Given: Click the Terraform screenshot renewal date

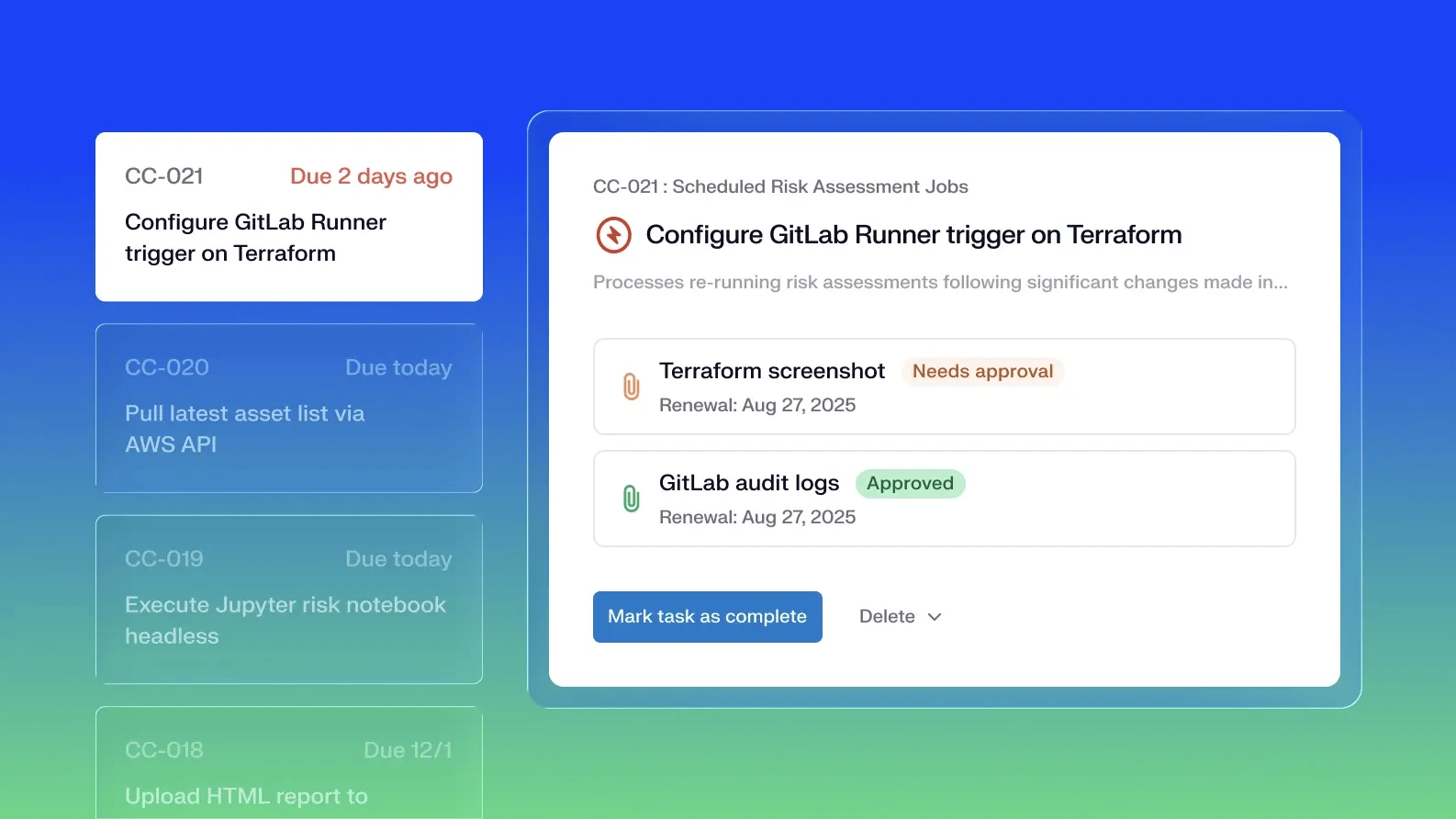Looking at the screenshot, I should coord(756,405).
